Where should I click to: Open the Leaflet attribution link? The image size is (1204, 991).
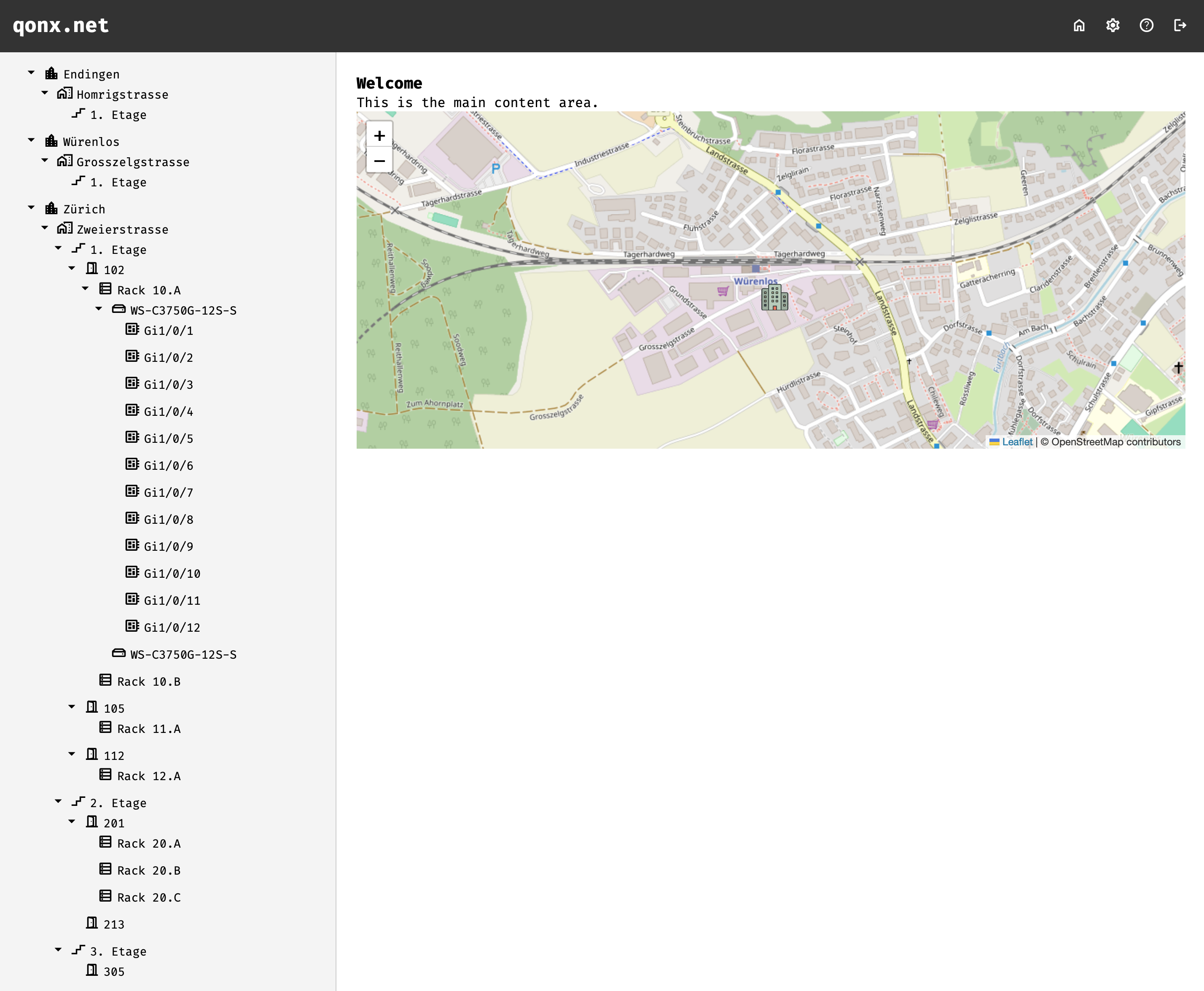(x=1017, y=442)
